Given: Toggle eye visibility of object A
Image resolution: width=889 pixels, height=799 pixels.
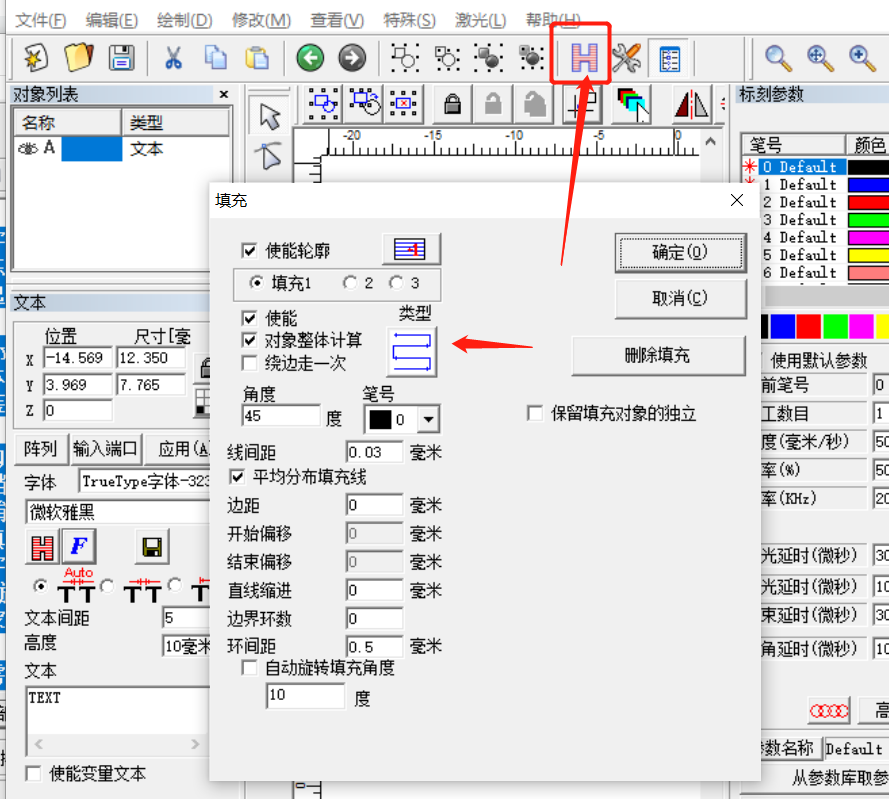Looking at the screenshot, I should click(x=27, y=149).
